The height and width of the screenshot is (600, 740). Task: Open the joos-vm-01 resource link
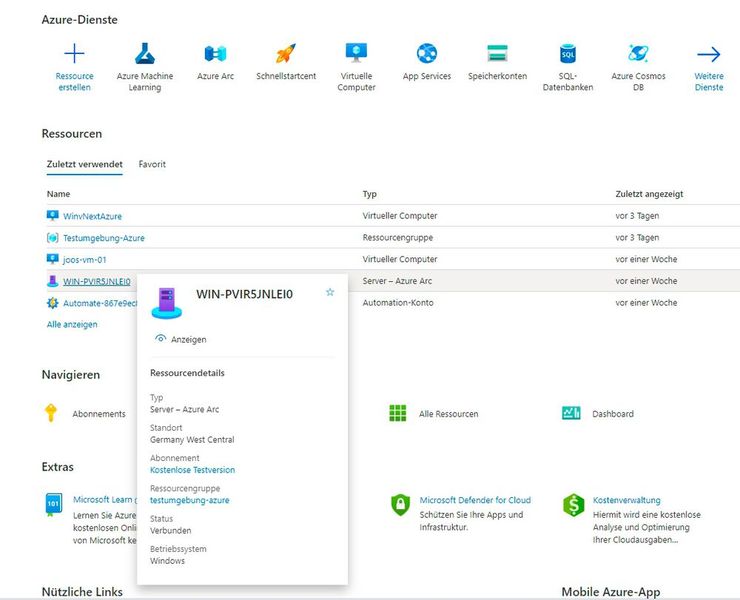85,260
